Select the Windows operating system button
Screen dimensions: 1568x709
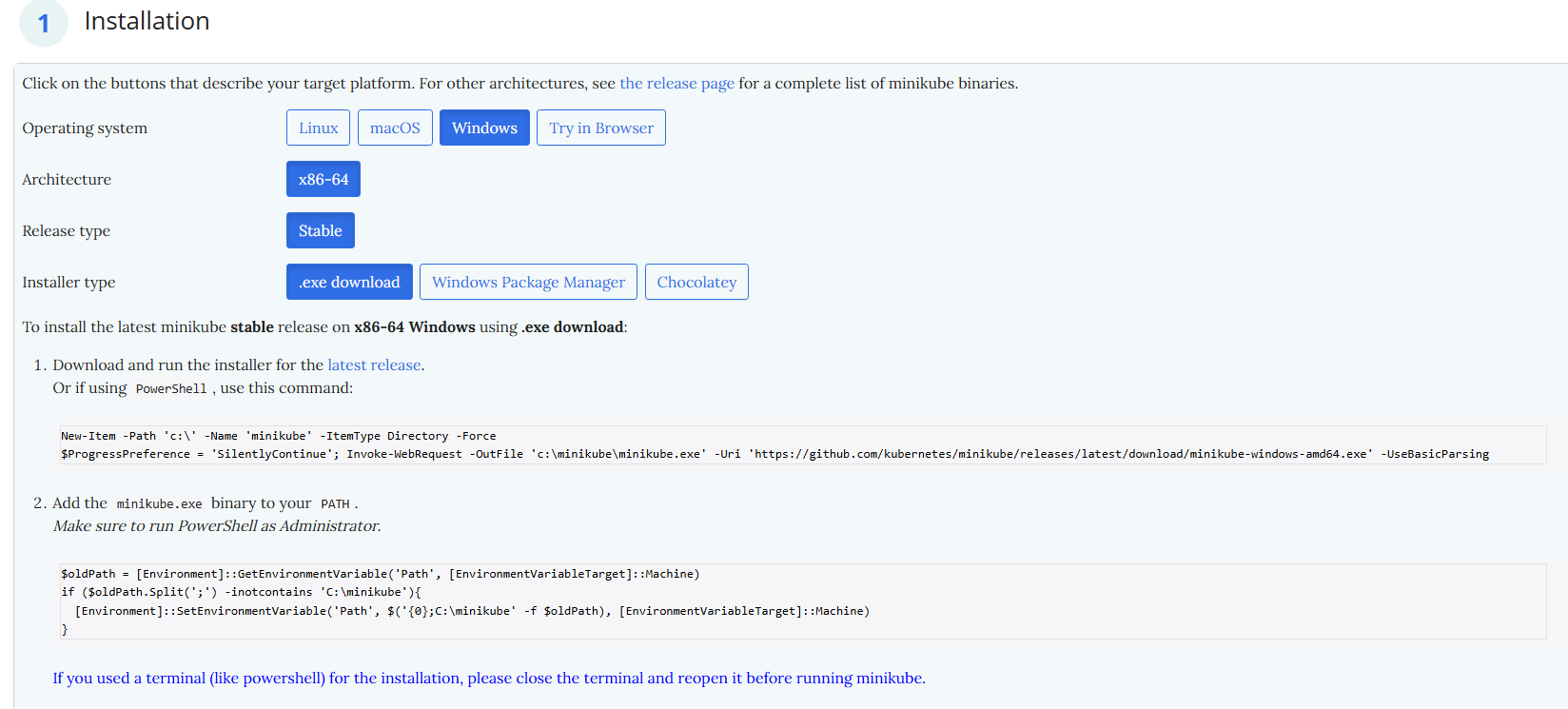click(484, 128)
